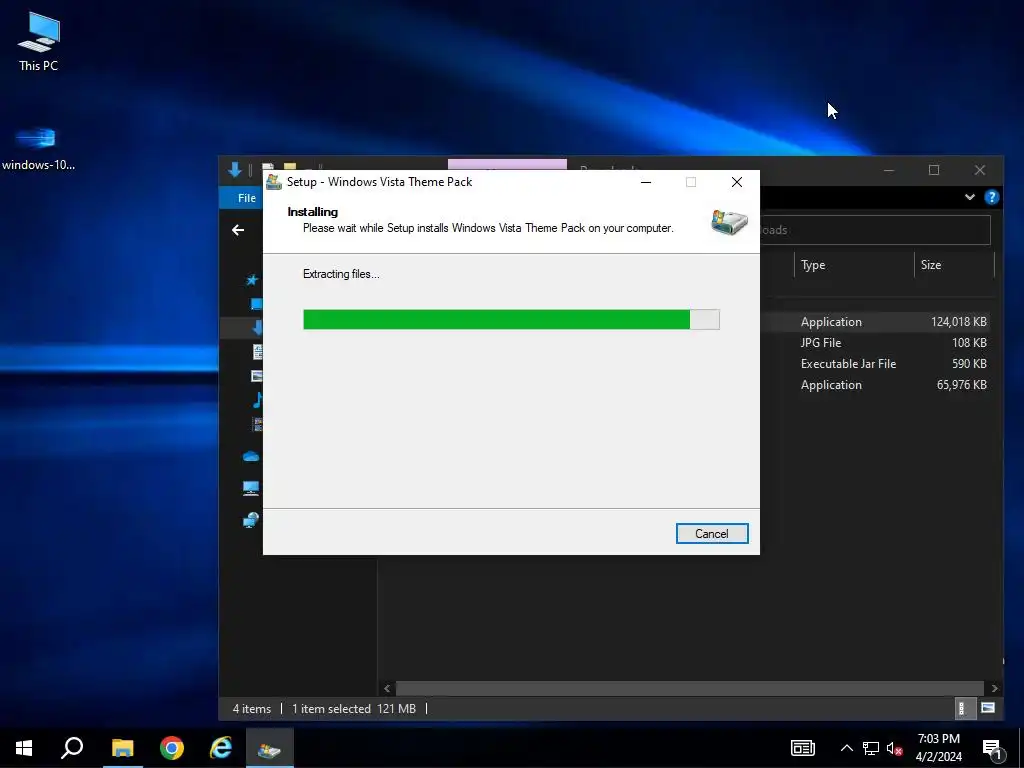This screenshot has width=1024, height=768.
Task: Launch Google Chrome from the taskbar
Action: pyautogui.click(x=172, y=748)
